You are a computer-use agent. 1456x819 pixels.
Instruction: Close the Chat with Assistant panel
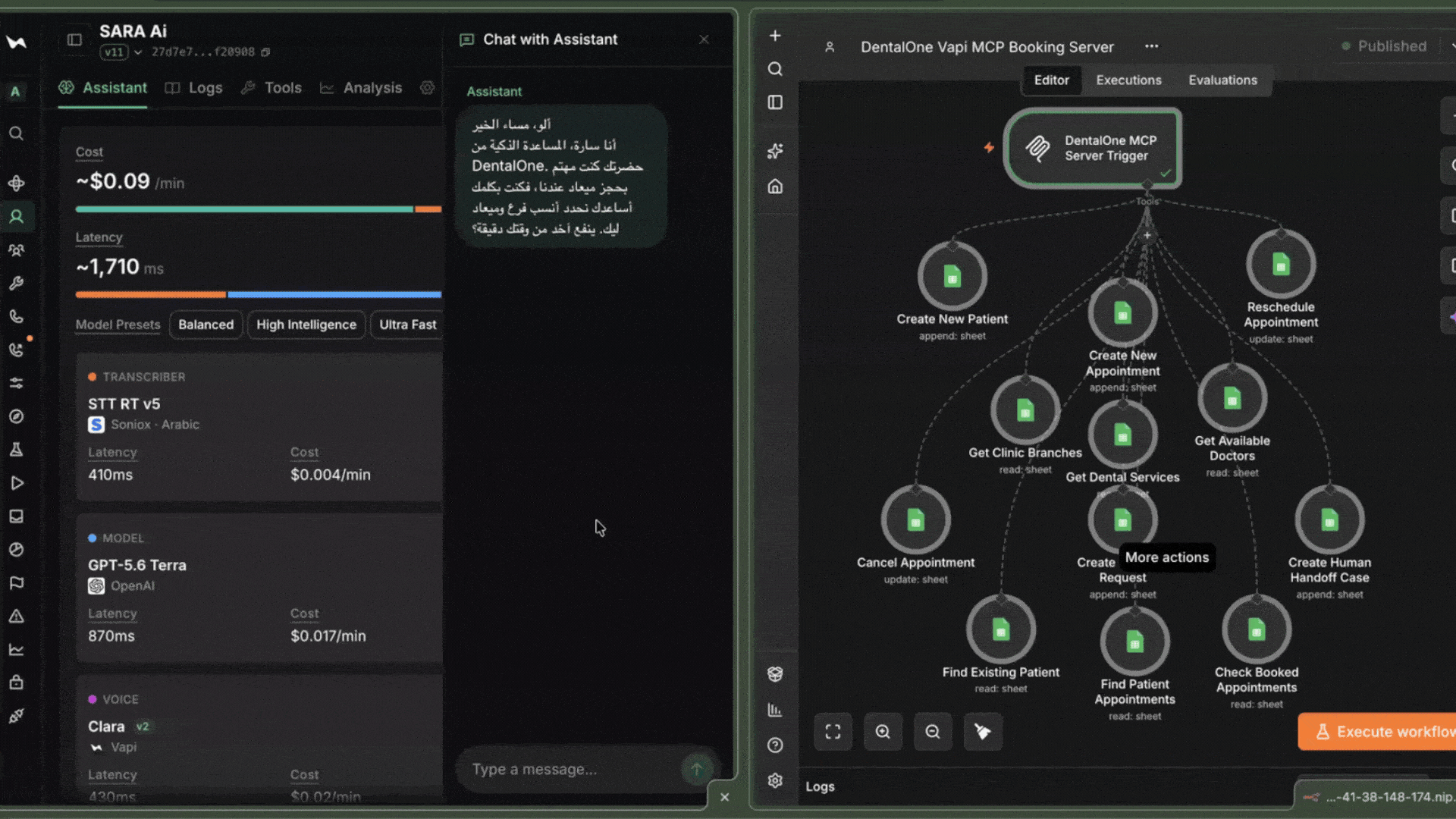tap(704, 39)
